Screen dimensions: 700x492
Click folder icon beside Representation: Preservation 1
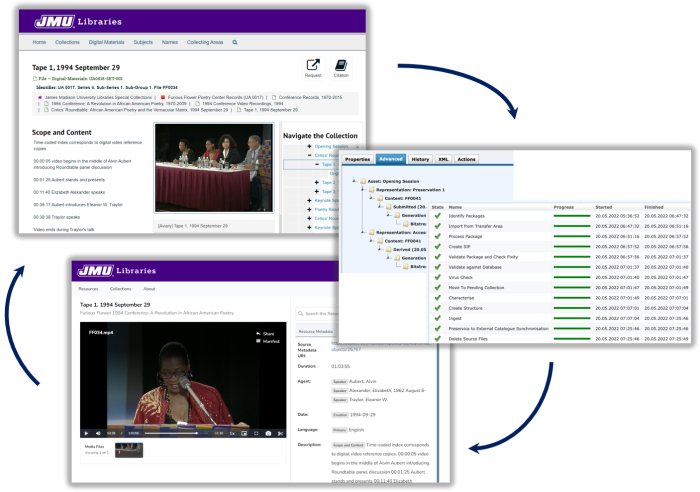click(372, 190)
